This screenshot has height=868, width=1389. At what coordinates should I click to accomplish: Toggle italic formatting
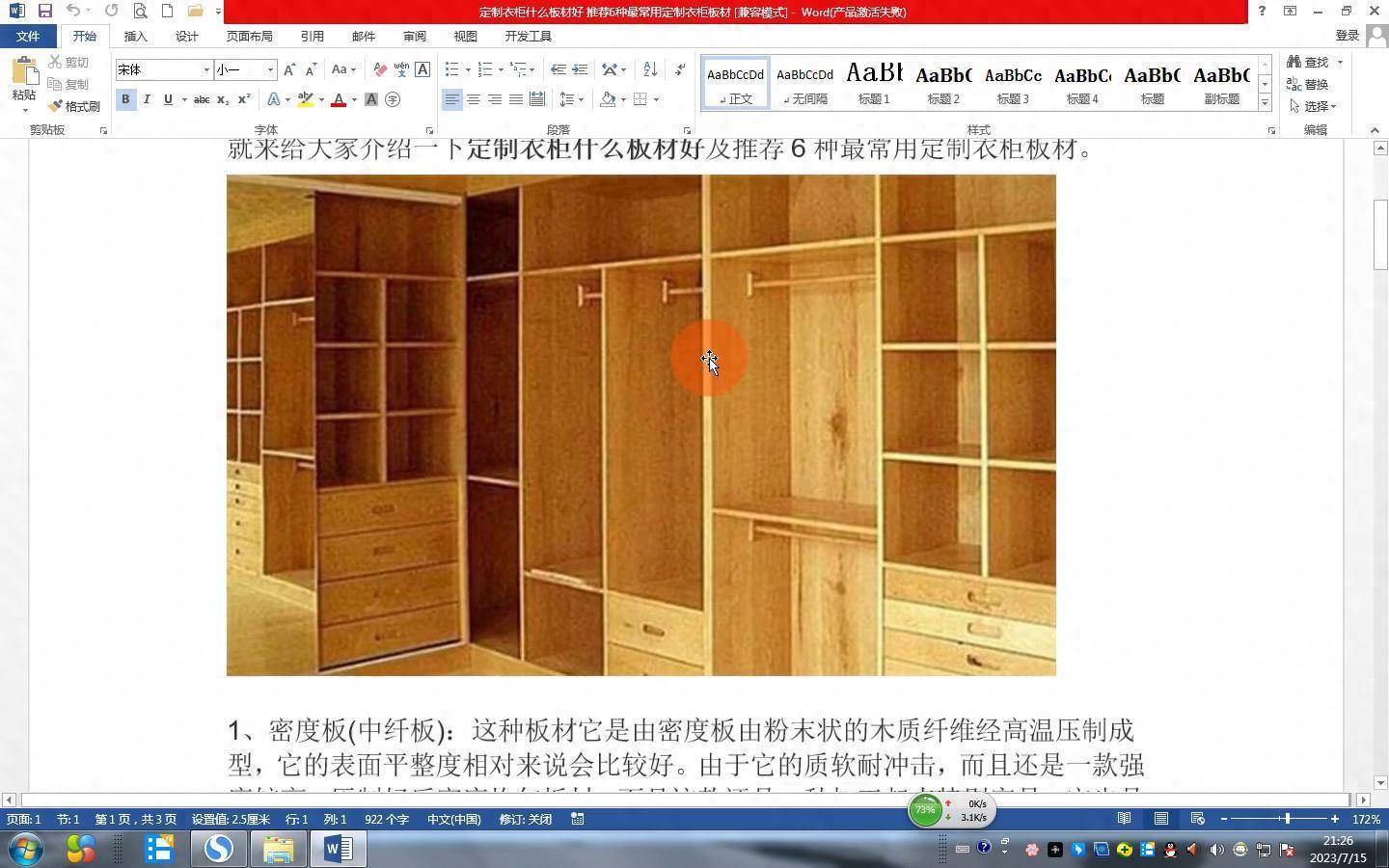click(x=147, y=99)
